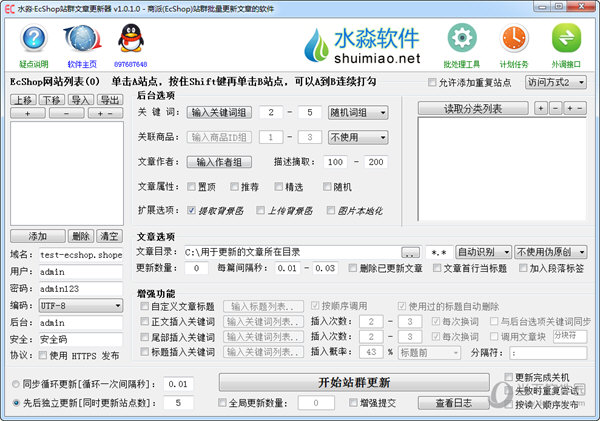Toggle 删除已更新文章 checkbox
Screen dimensions: 600x421
352,268
